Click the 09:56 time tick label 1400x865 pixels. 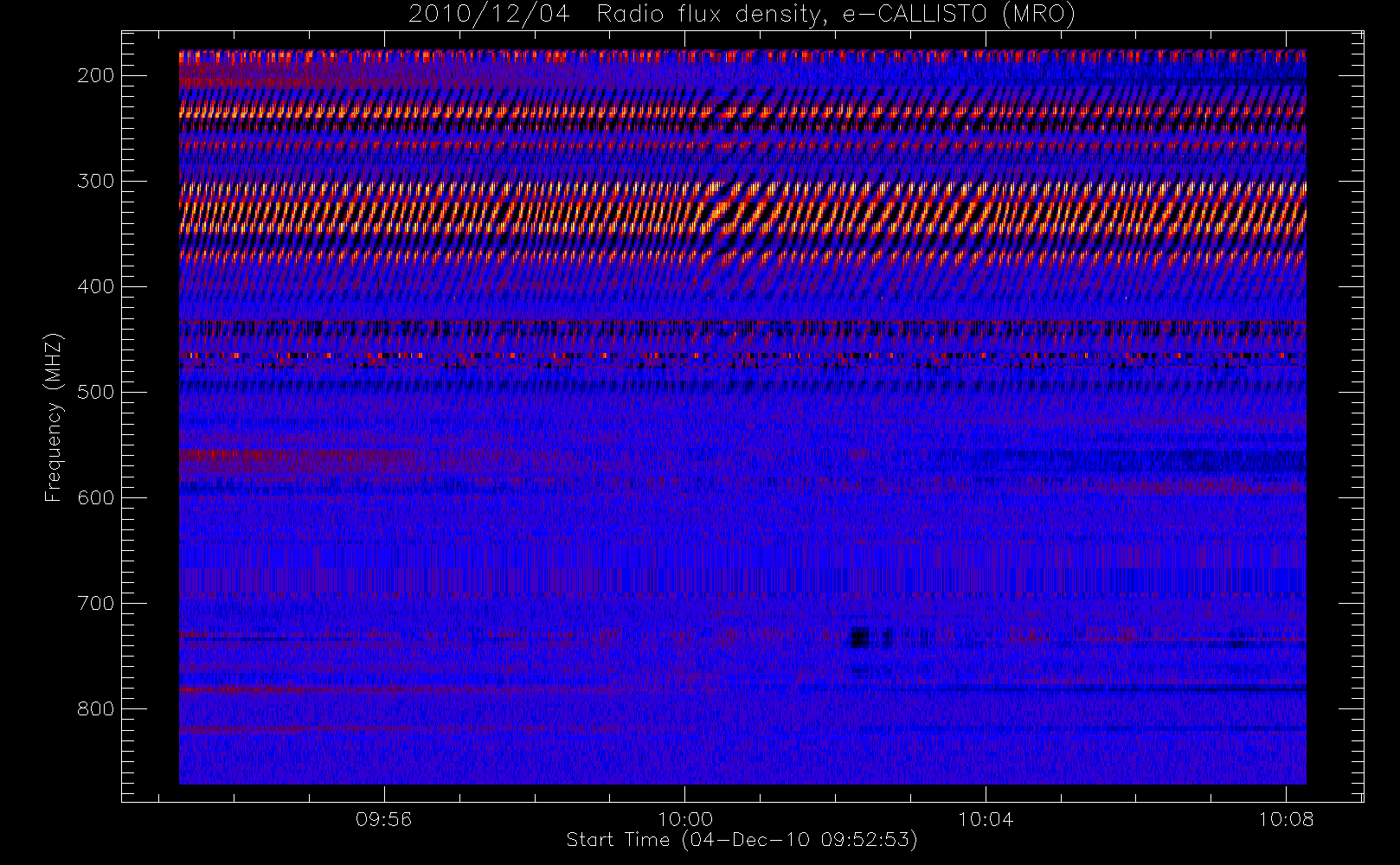point(384,819)
